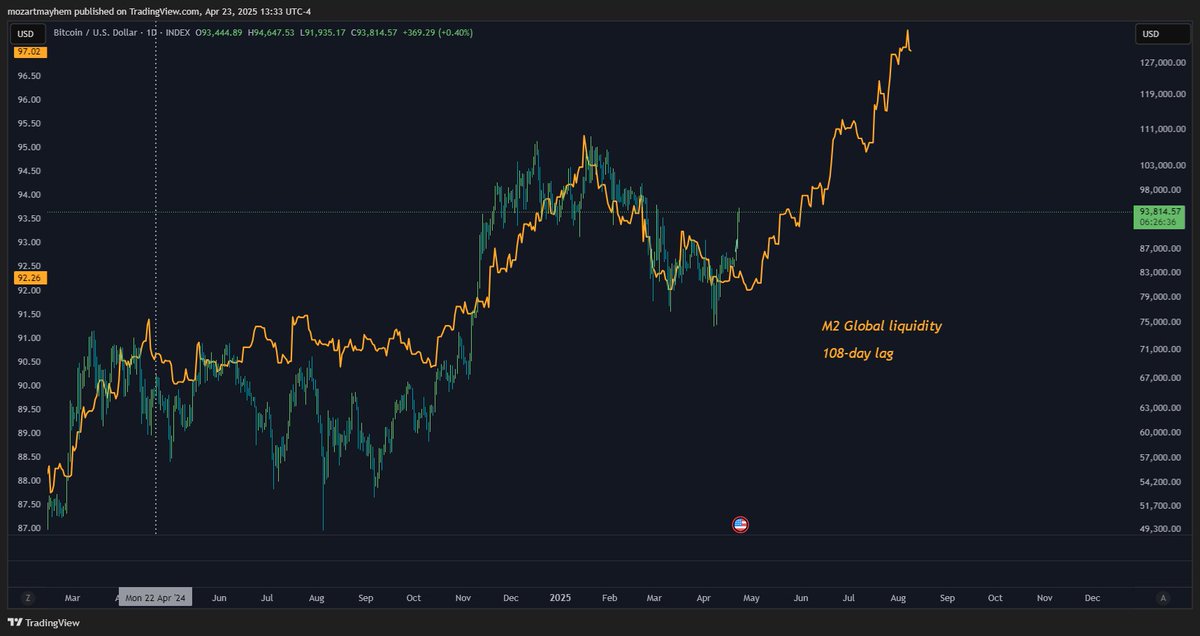Image resolution: width=1200 pixels, height=636 pixels.
Task: Click the Z timezone icon at bottom-left
Action: point(28,598)
